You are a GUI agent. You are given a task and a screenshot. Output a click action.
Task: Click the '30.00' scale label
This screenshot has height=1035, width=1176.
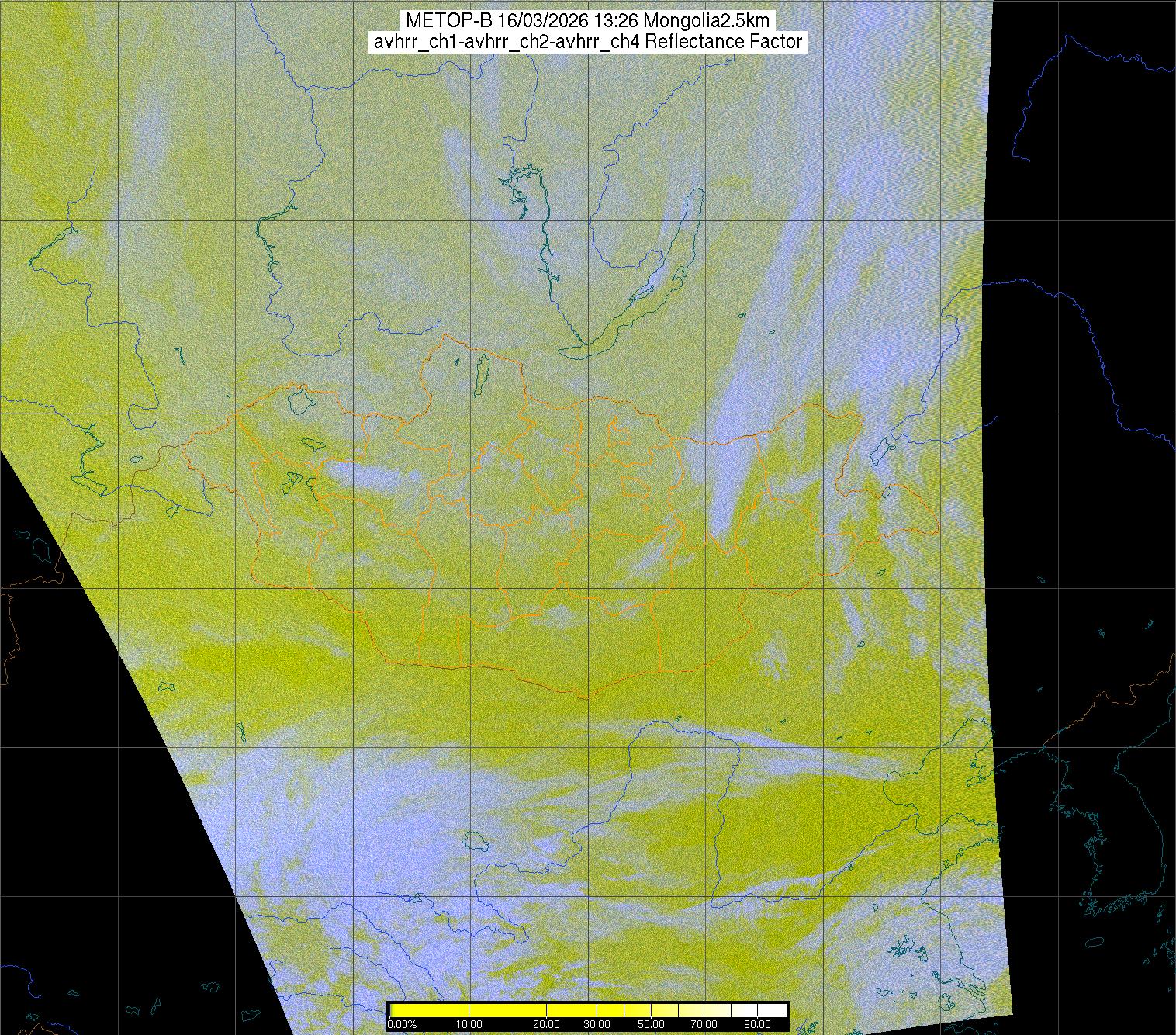pyautogui.click(x=598, y=1025)
